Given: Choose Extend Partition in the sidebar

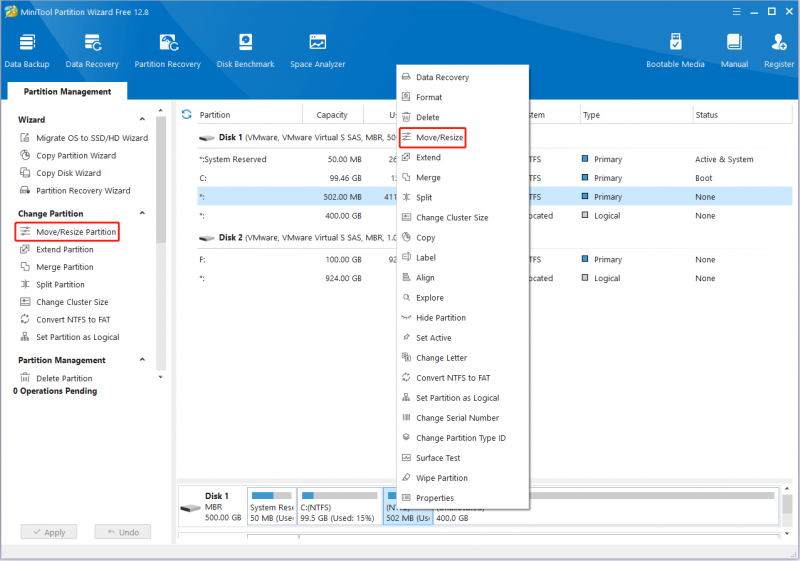Looking at the screenshot, I should [57, 249].
